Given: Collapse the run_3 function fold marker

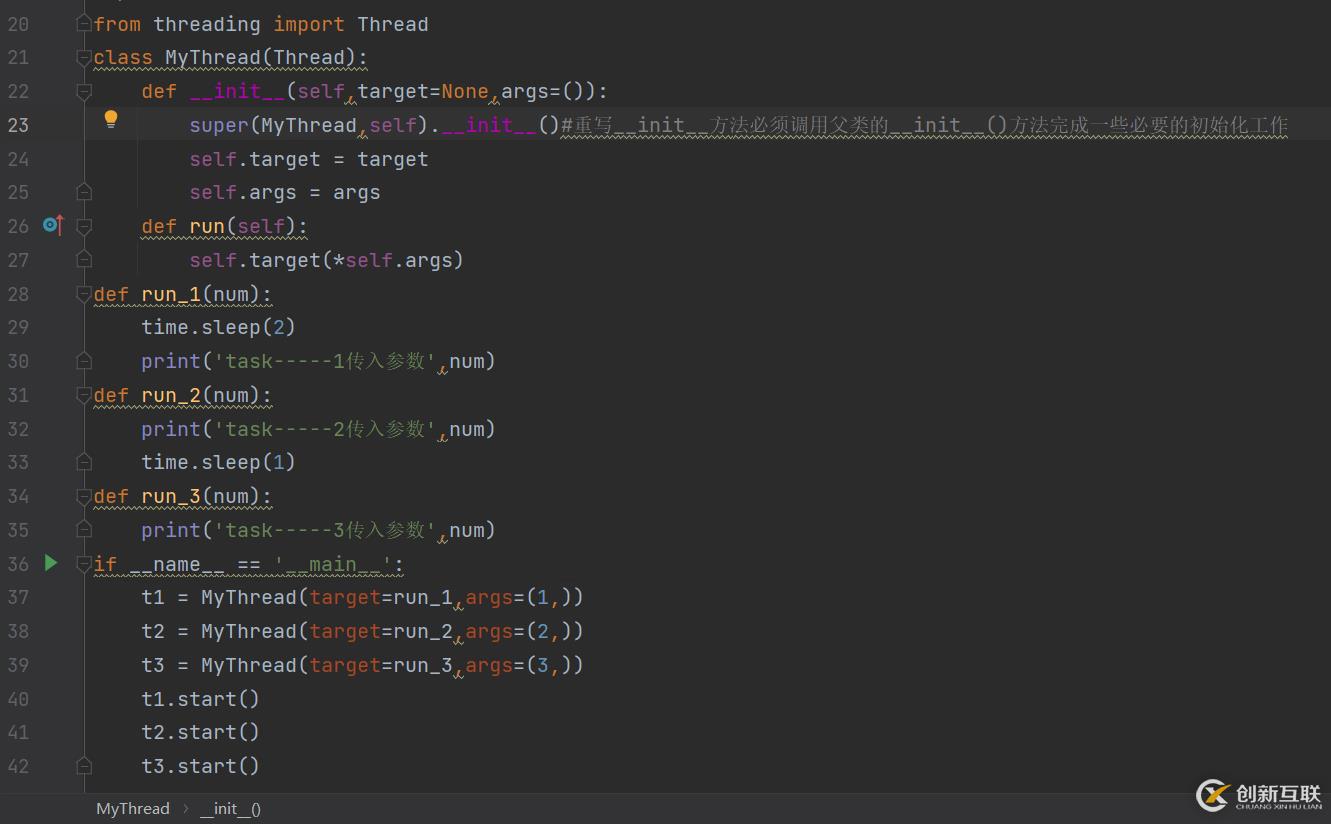Looking at the screenshot, I should coord(84,497).
